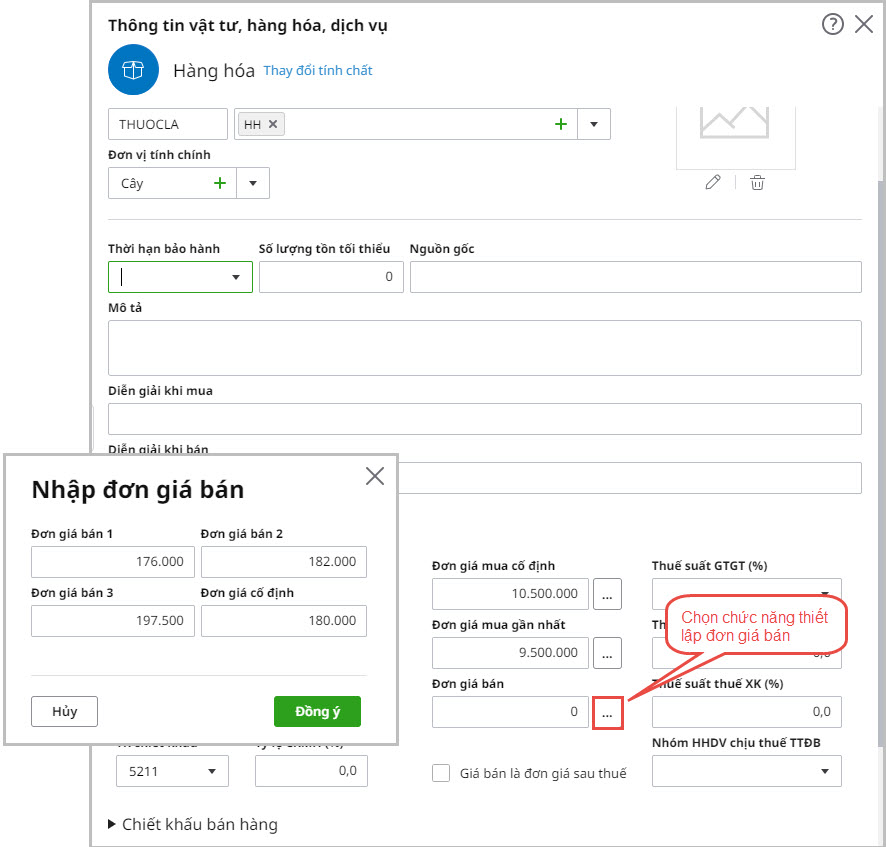This screenshot has height=847, width=886.
Task: Close the Nhập đơn giá bán popup
Action: pos(375,476)
